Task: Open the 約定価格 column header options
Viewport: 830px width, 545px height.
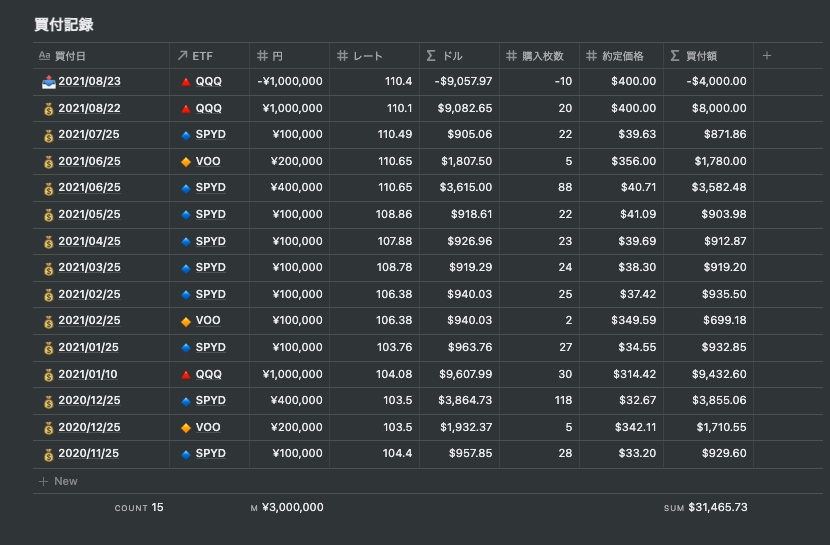Action: point(620,56)
